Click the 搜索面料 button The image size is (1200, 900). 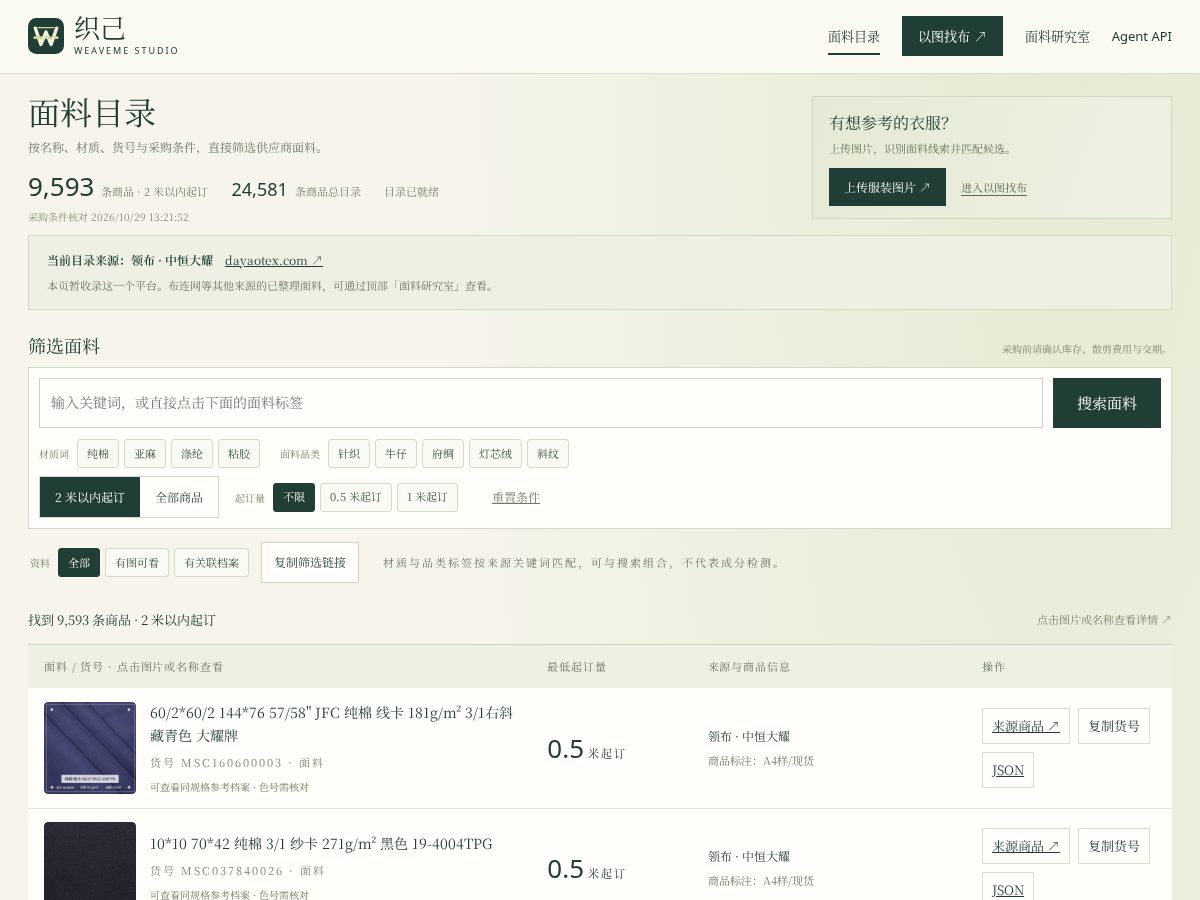tap(1107, 403)
